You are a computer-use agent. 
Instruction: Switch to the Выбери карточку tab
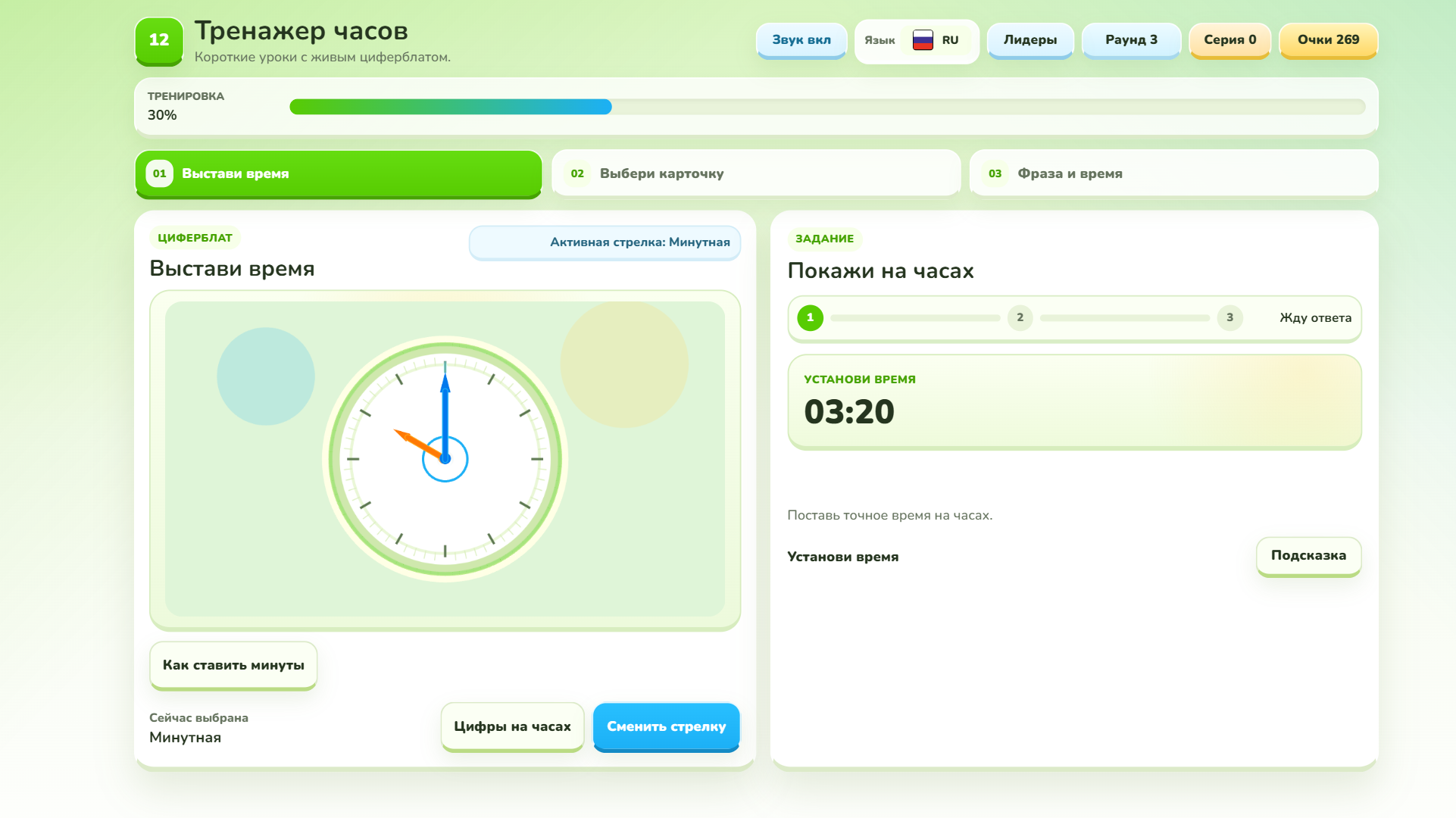(x=756, y=173)
